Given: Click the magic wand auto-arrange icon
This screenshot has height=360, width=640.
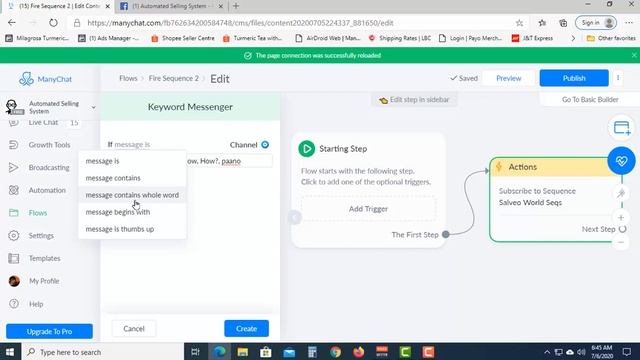Looking at the screenshot, I should pos(621,193).
